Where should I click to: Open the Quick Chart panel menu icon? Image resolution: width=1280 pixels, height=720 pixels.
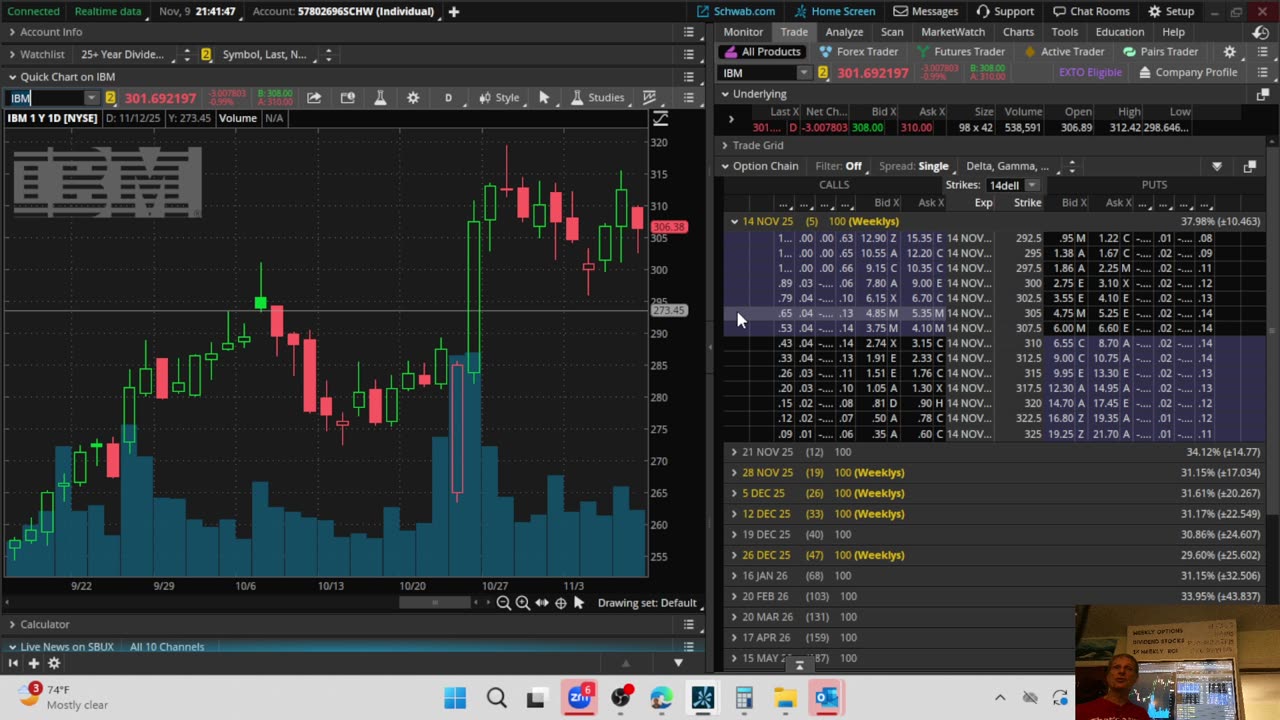click(688, 77)
